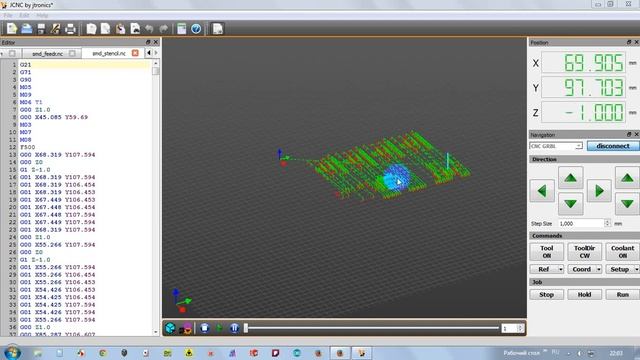Adjust Step Size spinner arrows

[607, 224]
